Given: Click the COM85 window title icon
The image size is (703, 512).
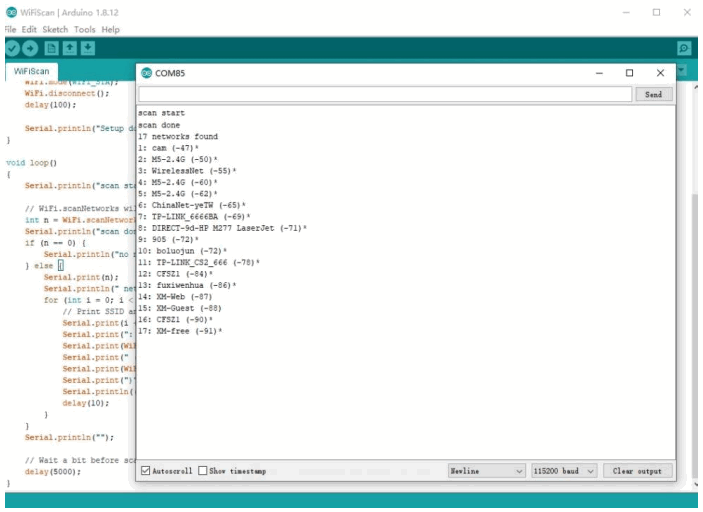Looking at the screenshot, I should [146, 73].
